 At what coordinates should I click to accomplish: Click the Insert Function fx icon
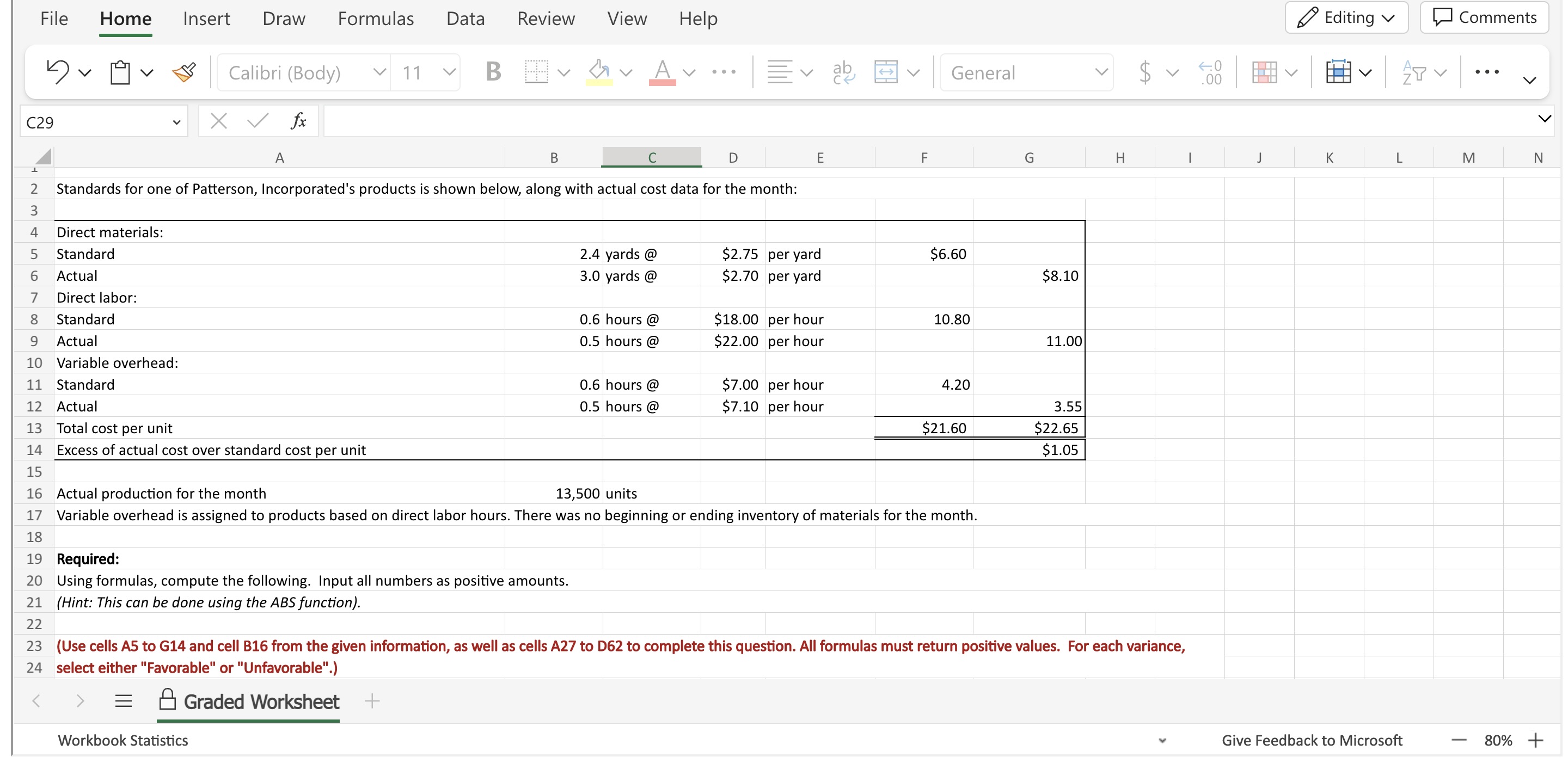pyautogui.click(x=298, y=121)
